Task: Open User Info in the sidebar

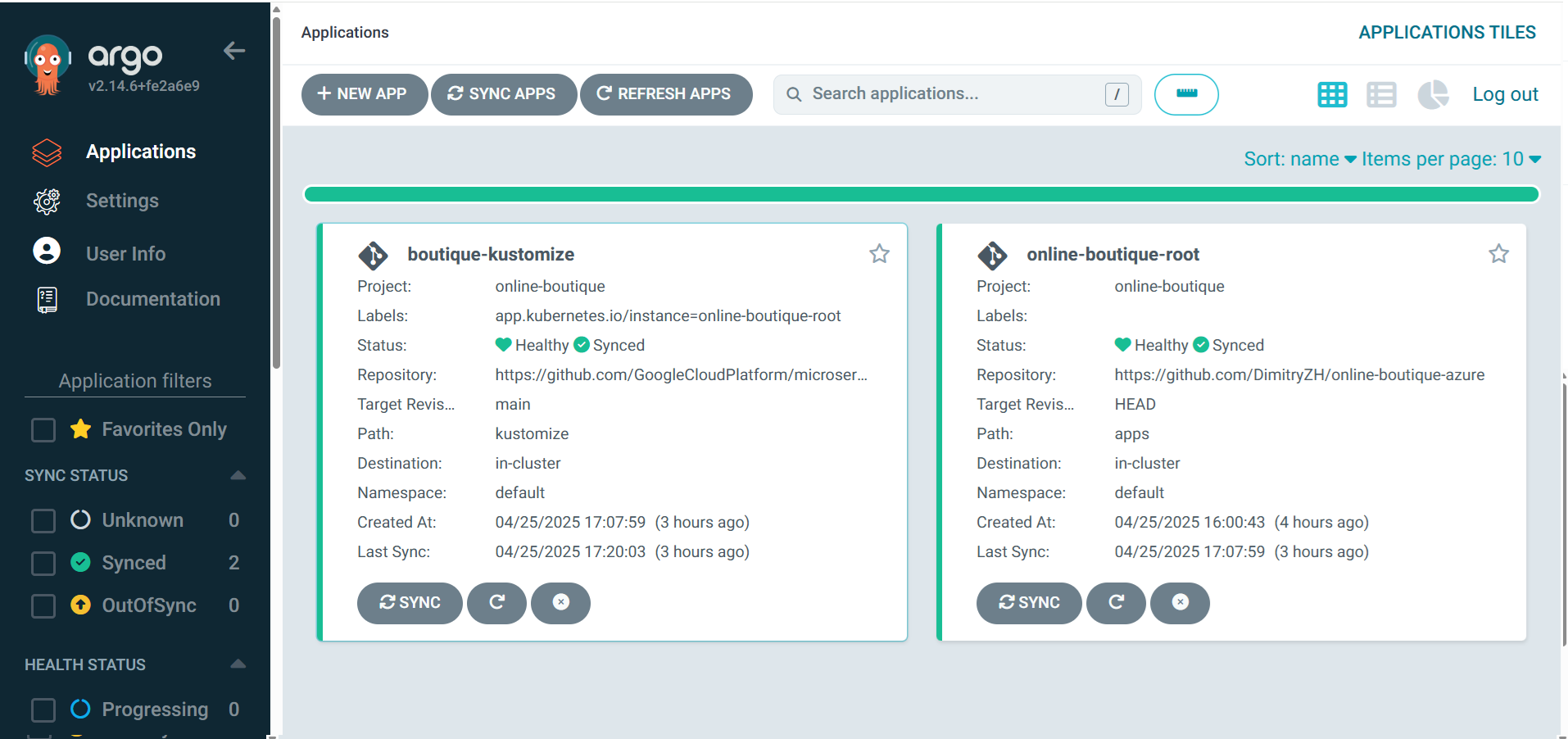Action: (125, 254)
